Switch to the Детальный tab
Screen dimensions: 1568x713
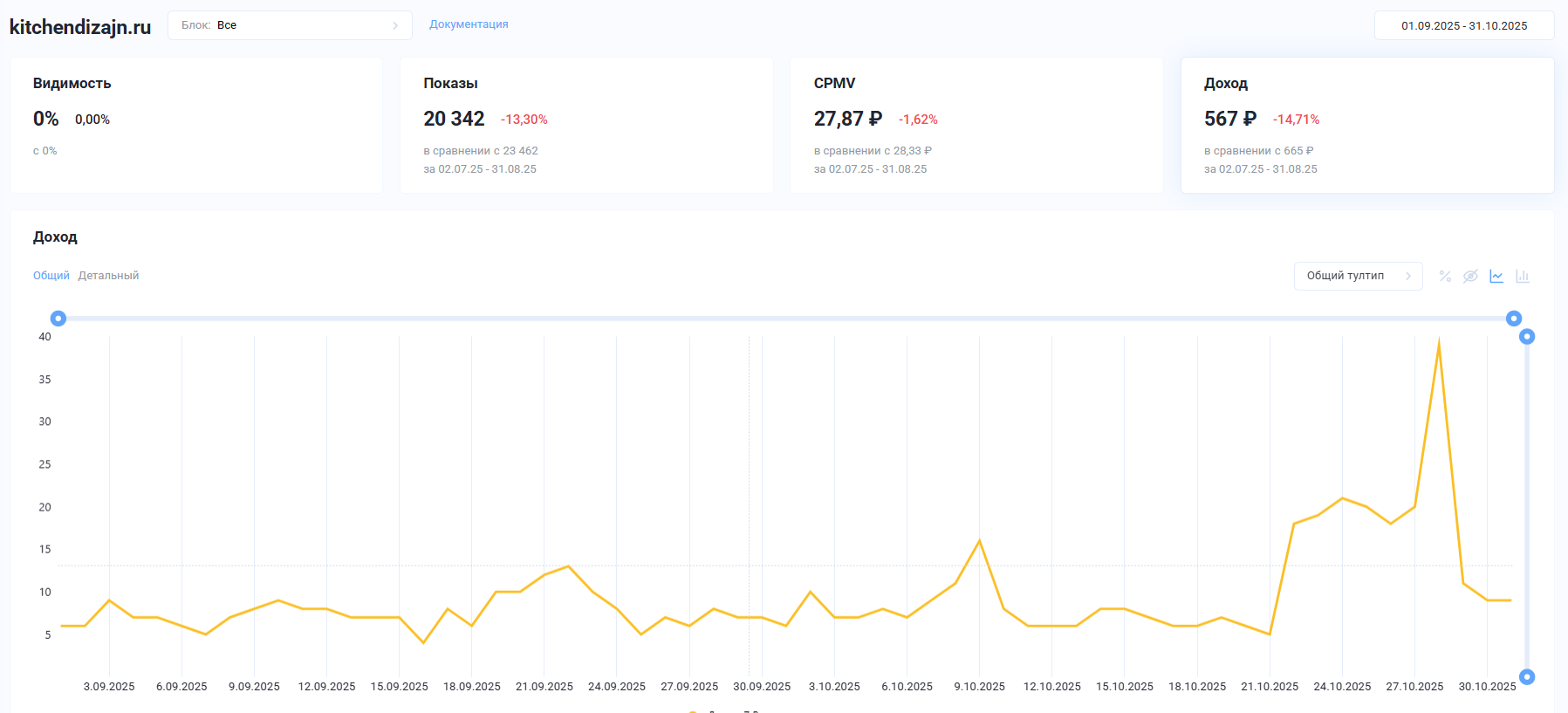(108, 276)
